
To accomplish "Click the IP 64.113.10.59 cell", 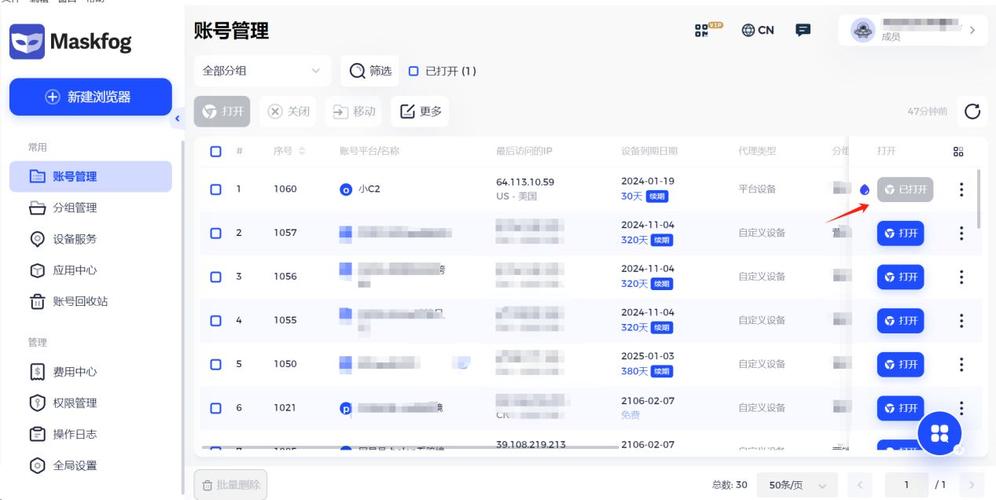I will click(525, 182).
